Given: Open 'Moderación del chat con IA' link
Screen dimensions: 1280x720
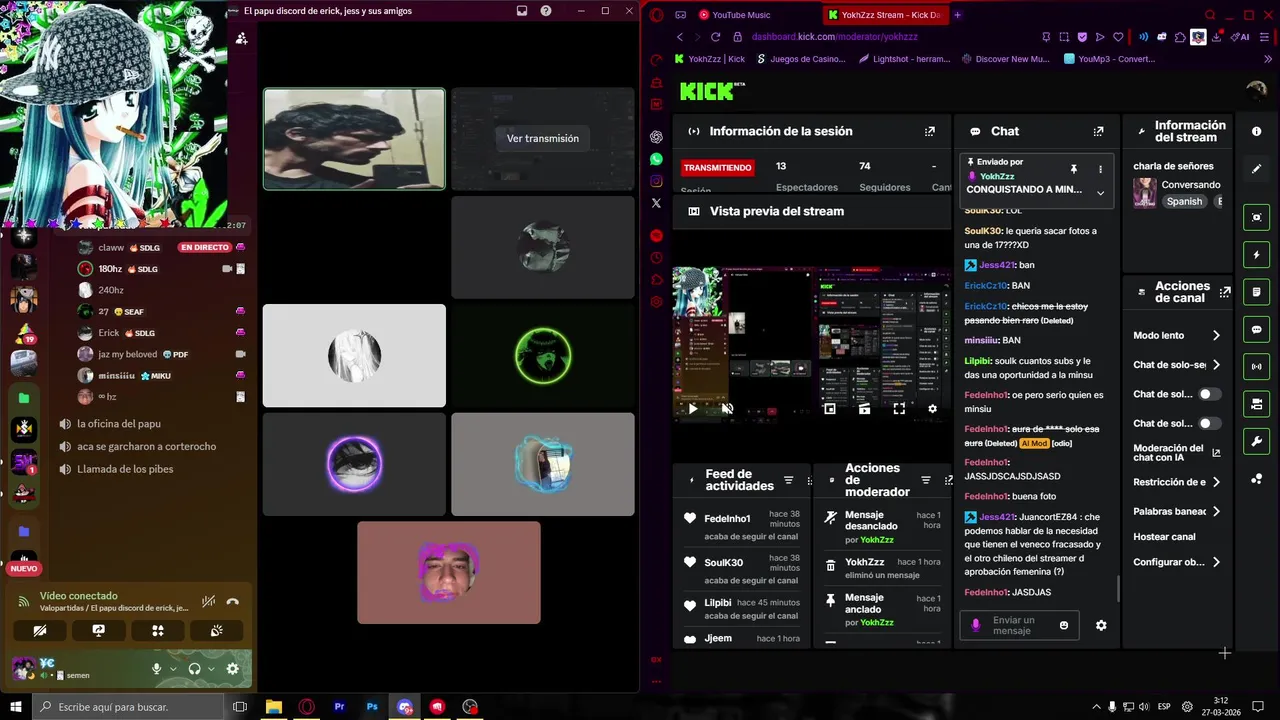Looking at the screenshot, I should pyautogui.click(x=1176, y=453).
